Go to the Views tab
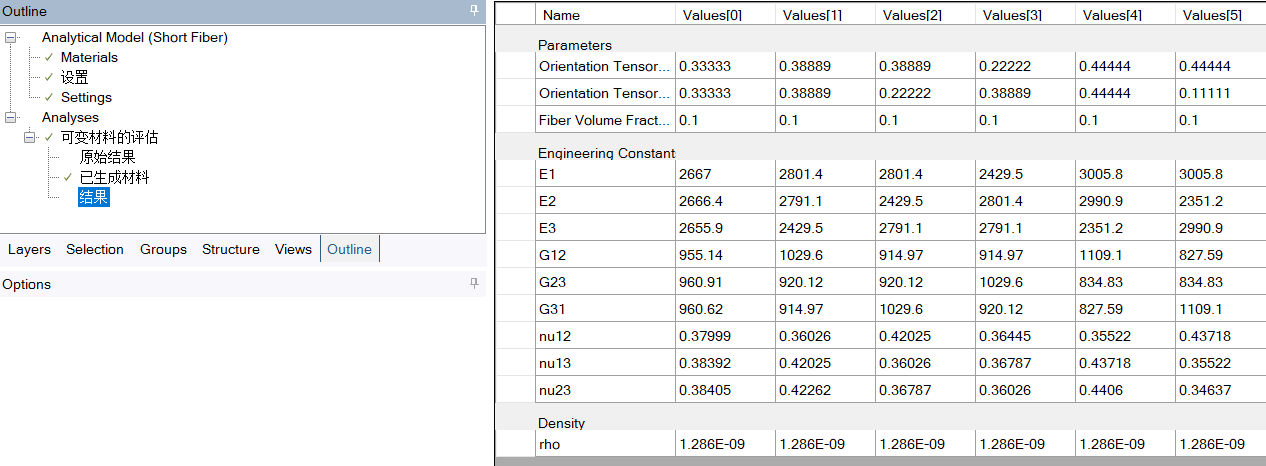The width and height of the screenshot is (1266, 466). pyautogui.click(x=293, y=249)
